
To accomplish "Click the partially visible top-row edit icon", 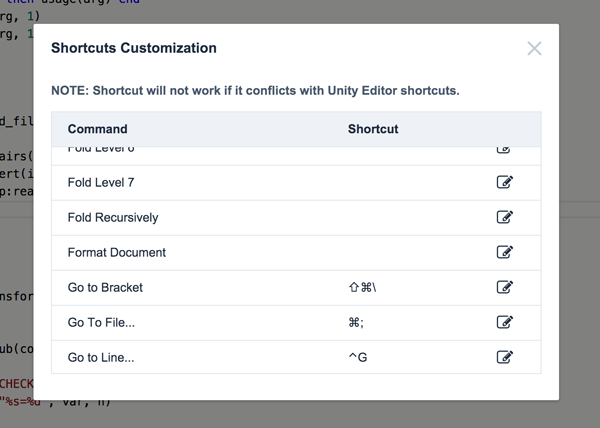I will pyautogui.click(x=503, y=150).
